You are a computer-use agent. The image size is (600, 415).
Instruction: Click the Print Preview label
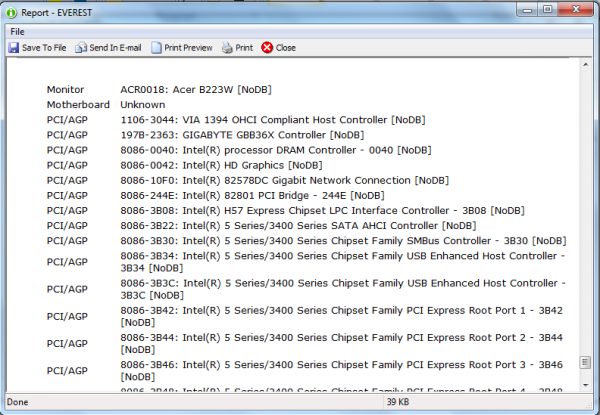tap(188, 48)
